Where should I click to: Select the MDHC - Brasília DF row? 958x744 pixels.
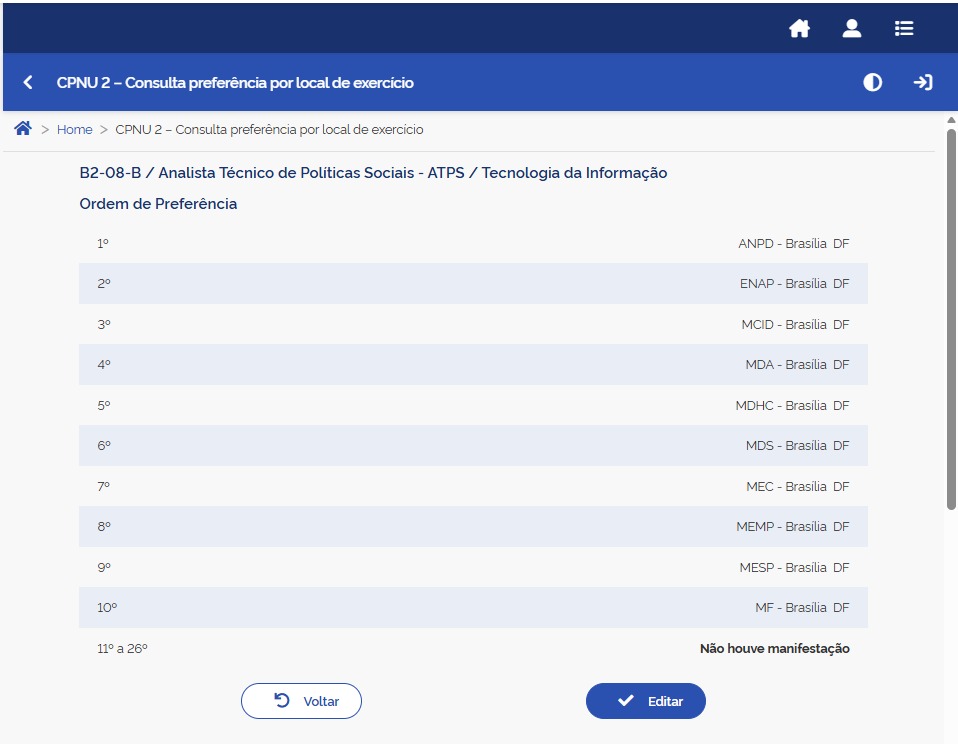click(x=474, y=405)
